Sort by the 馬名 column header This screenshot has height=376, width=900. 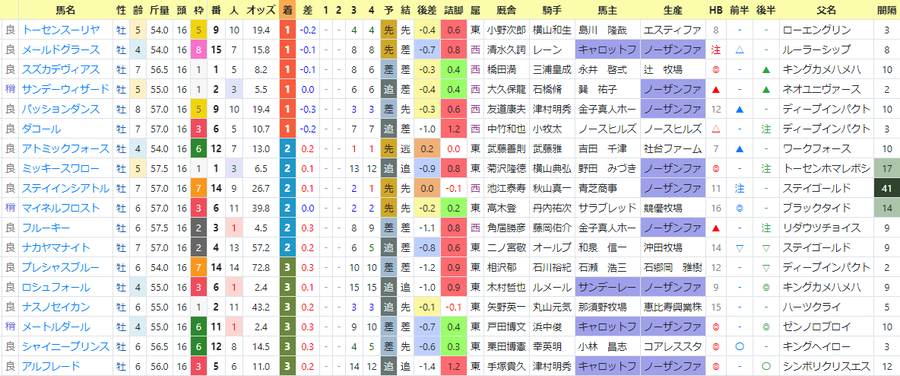[66, 10]
